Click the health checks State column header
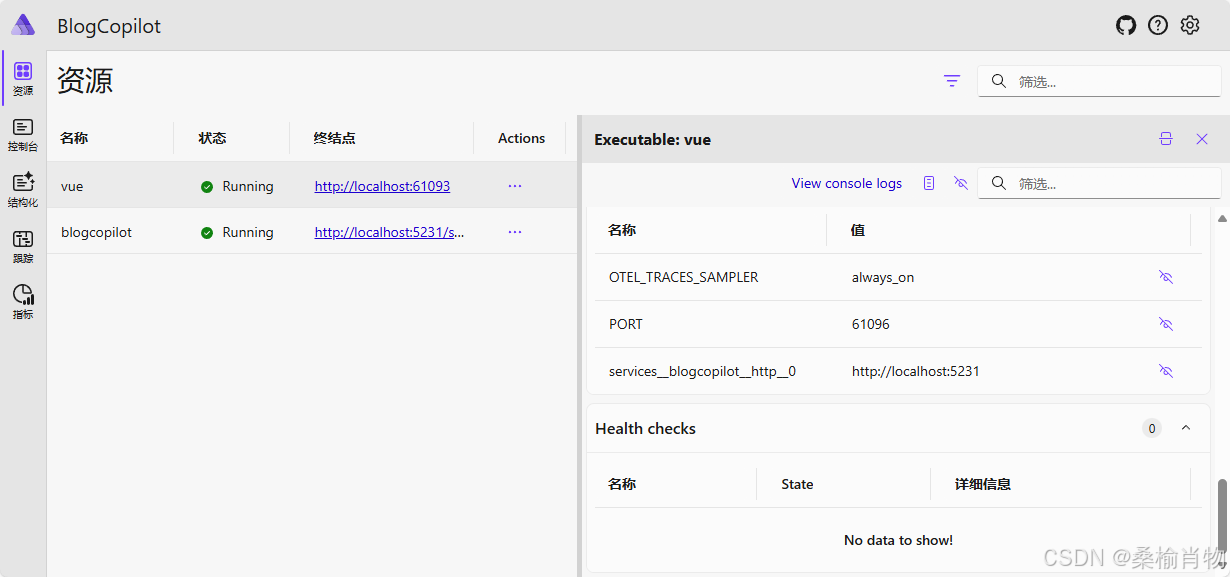 pyautogui.click(x=797, y=484)
